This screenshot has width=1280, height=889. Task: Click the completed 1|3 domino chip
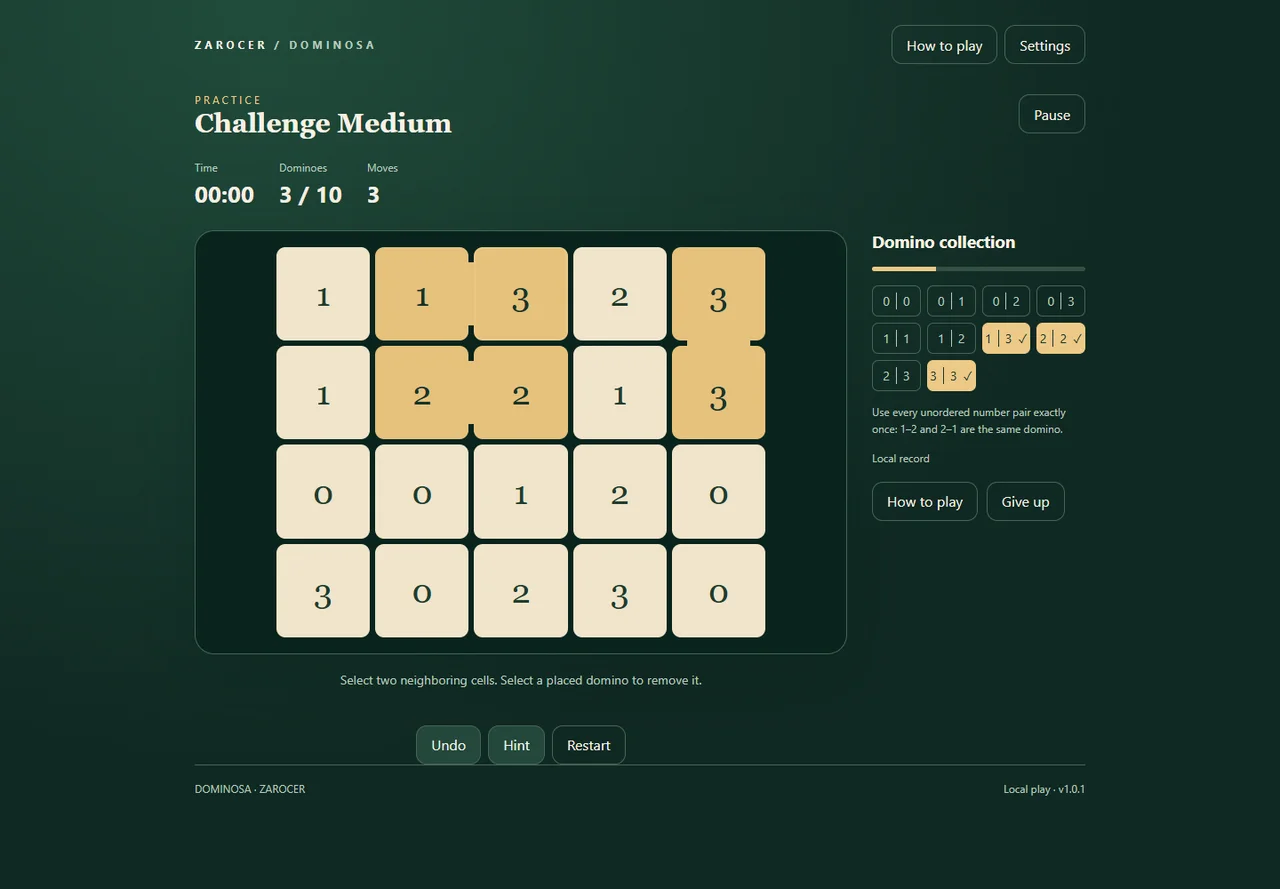1006,338
